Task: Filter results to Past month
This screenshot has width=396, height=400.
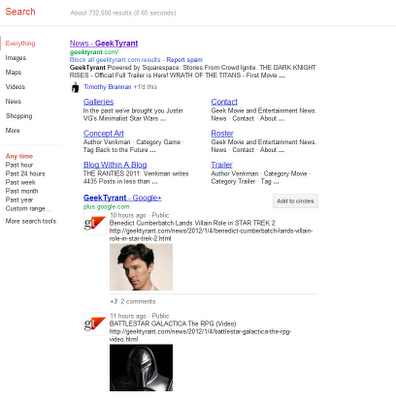Action: [22, 191]
